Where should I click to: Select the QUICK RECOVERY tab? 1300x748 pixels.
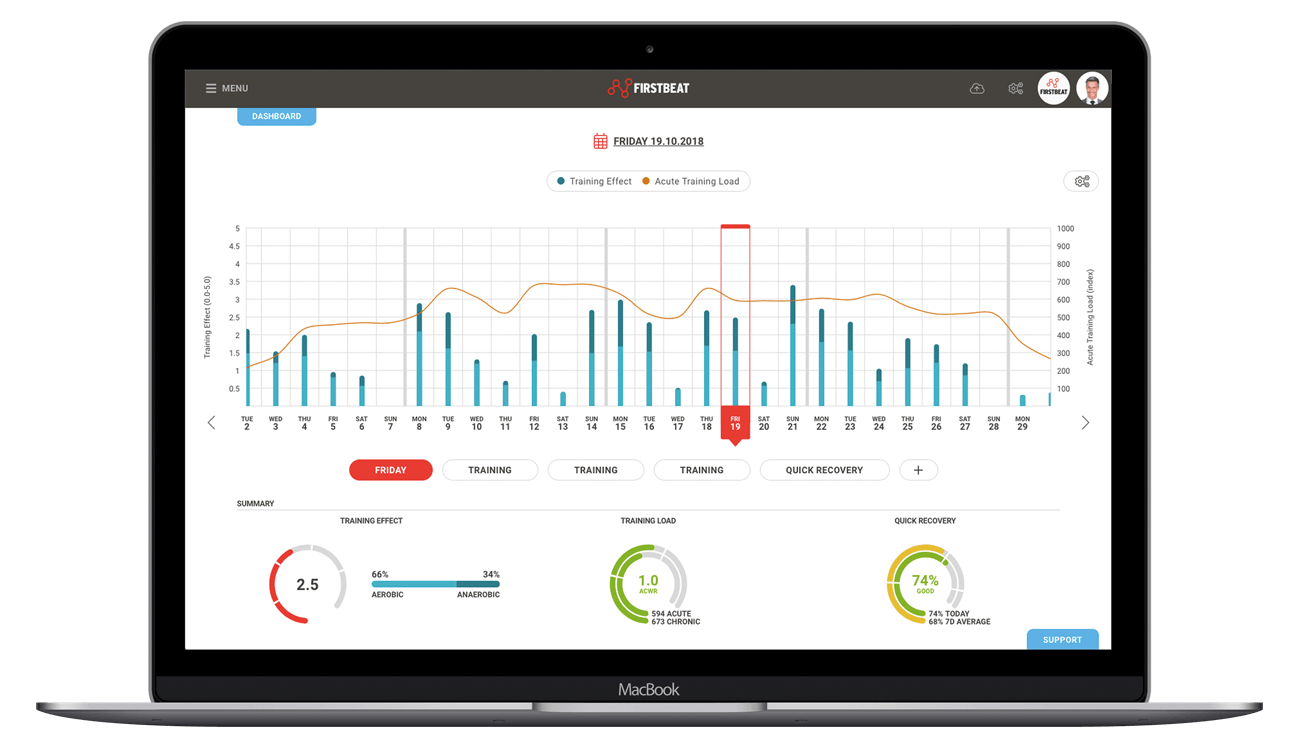[x=824, y=470]
